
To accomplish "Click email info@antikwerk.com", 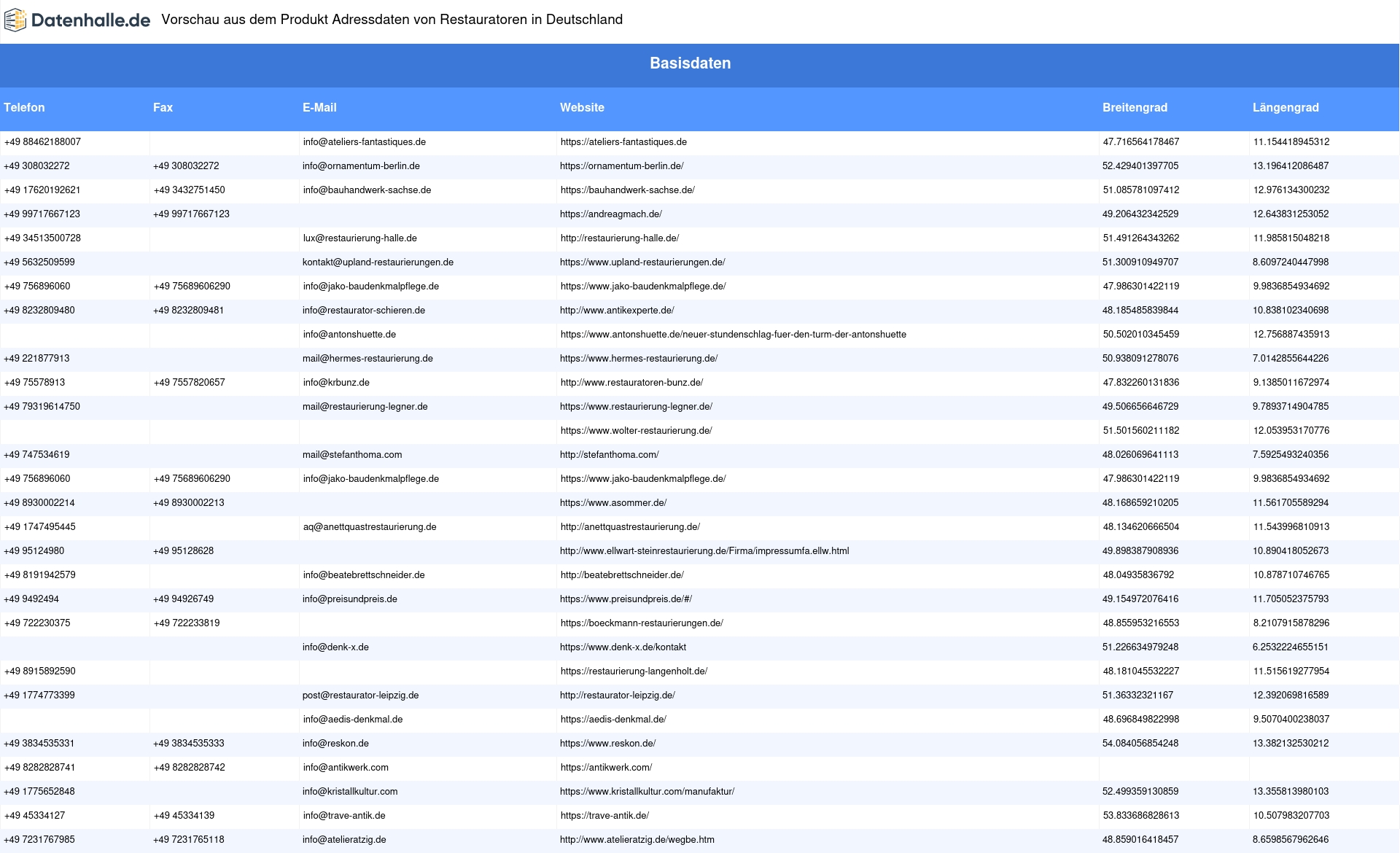I will (x=346, y=768).
